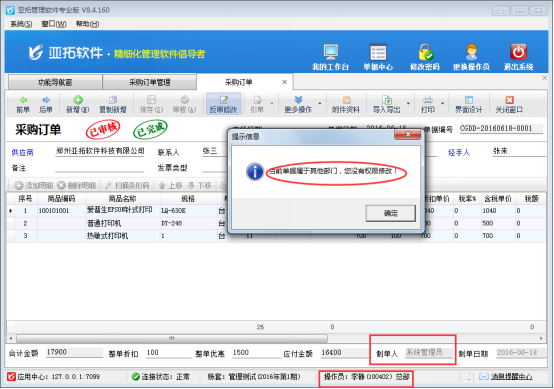Expand the 打印 dropdown arrow
Image resolution: width=554 pixels, height=389 pixels.
coord(442,104)
